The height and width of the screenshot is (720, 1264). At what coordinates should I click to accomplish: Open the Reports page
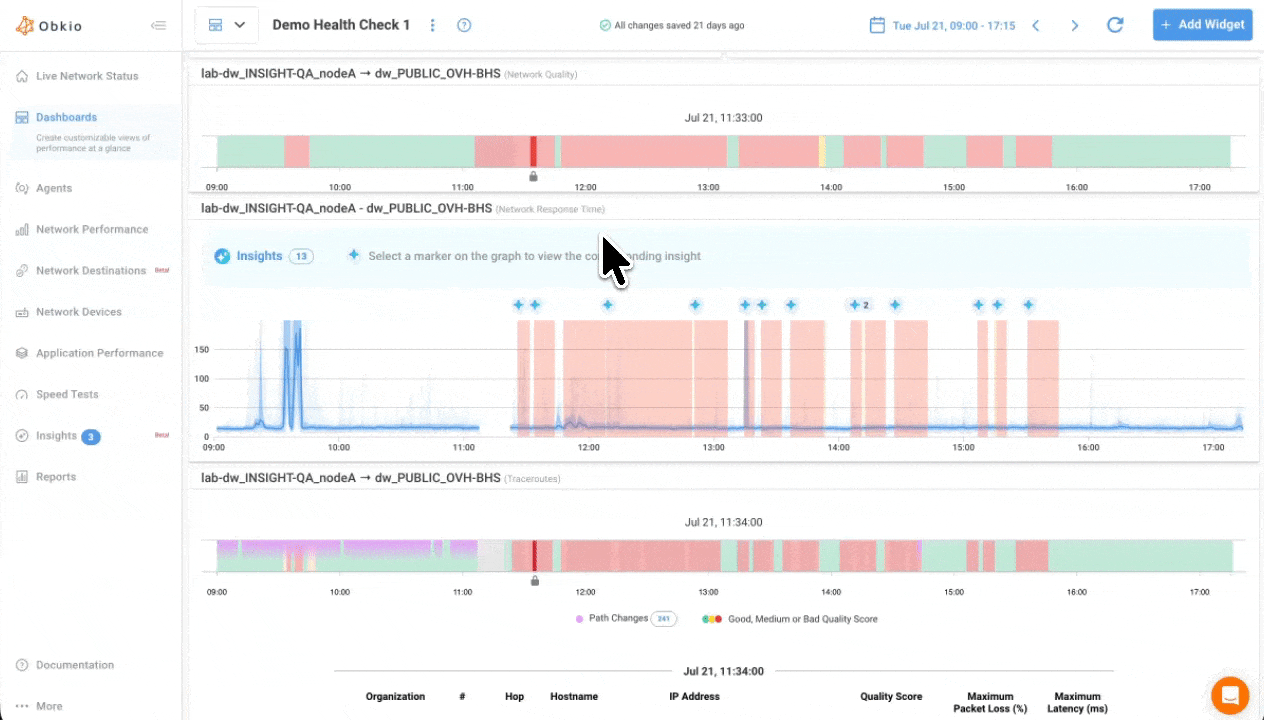pyautogui.click(x=56, y=477)
